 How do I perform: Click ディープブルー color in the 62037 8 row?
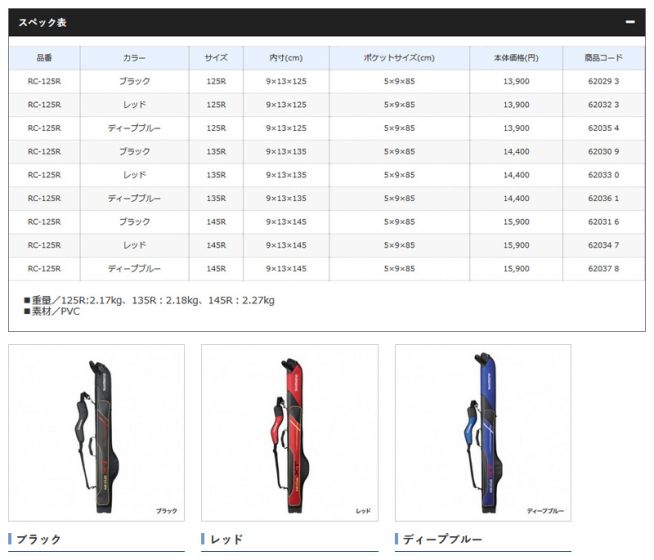134,269
